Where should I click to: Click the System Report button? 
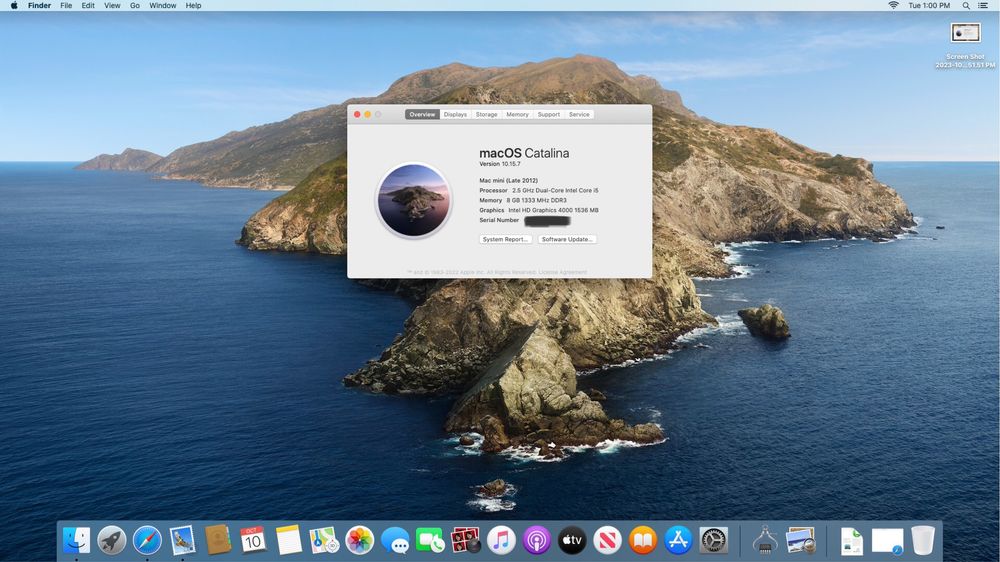pyautogui.click(x=505, y=239)
